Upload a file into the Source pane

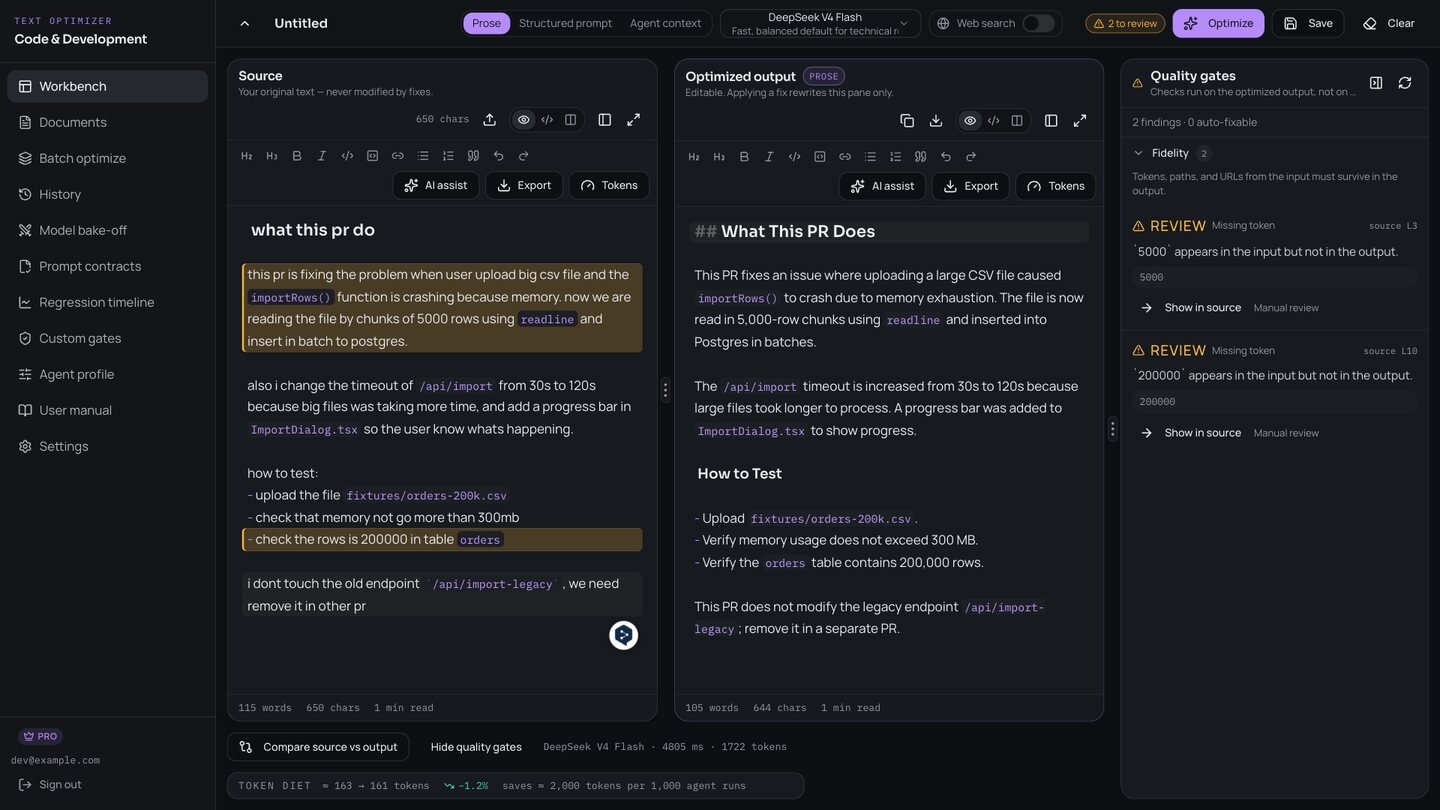pyautogui.click(x=489, y=120)
